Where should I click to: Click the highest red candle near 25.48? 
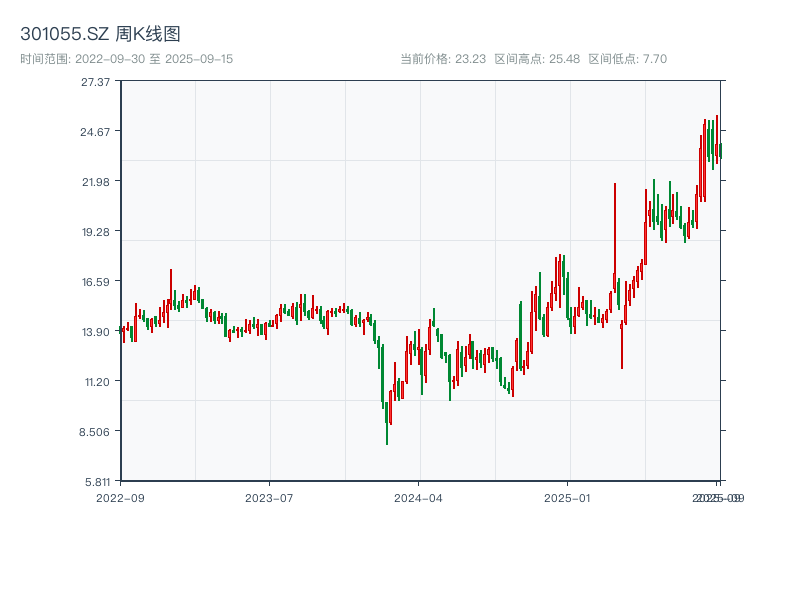pos(717,139)
